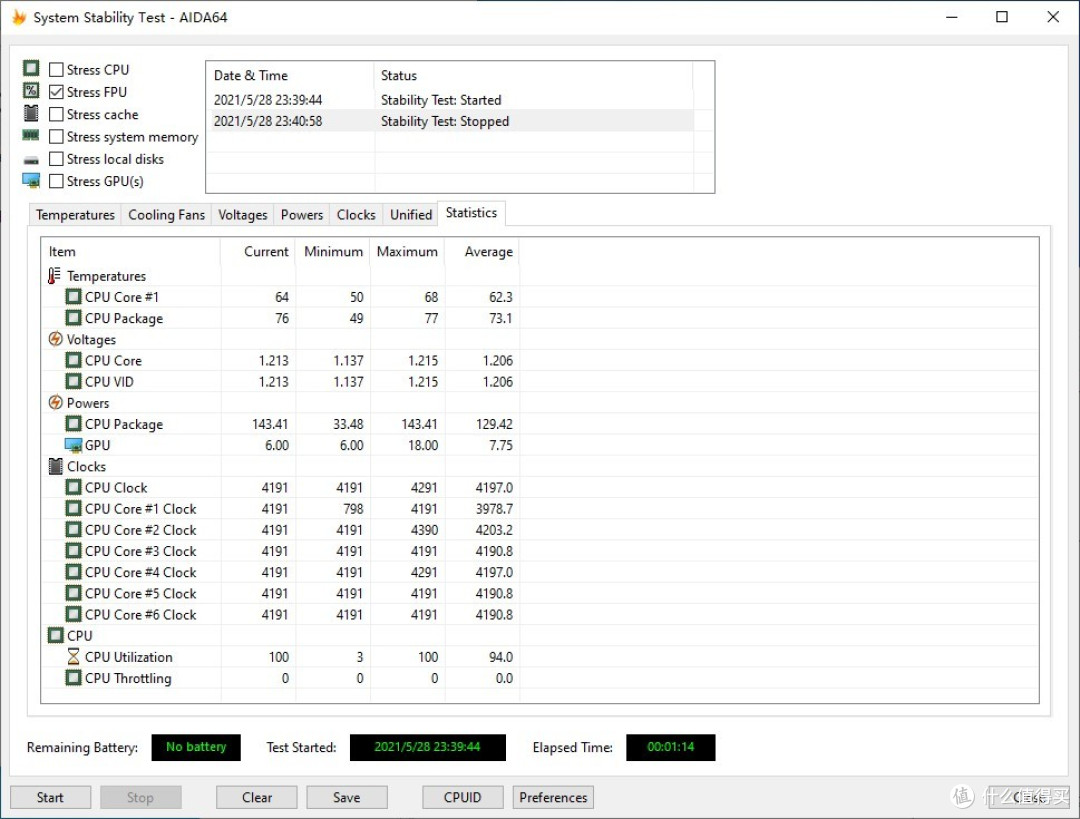
Task: Enable the Stress cache checkbox
Action: (56, 114)
